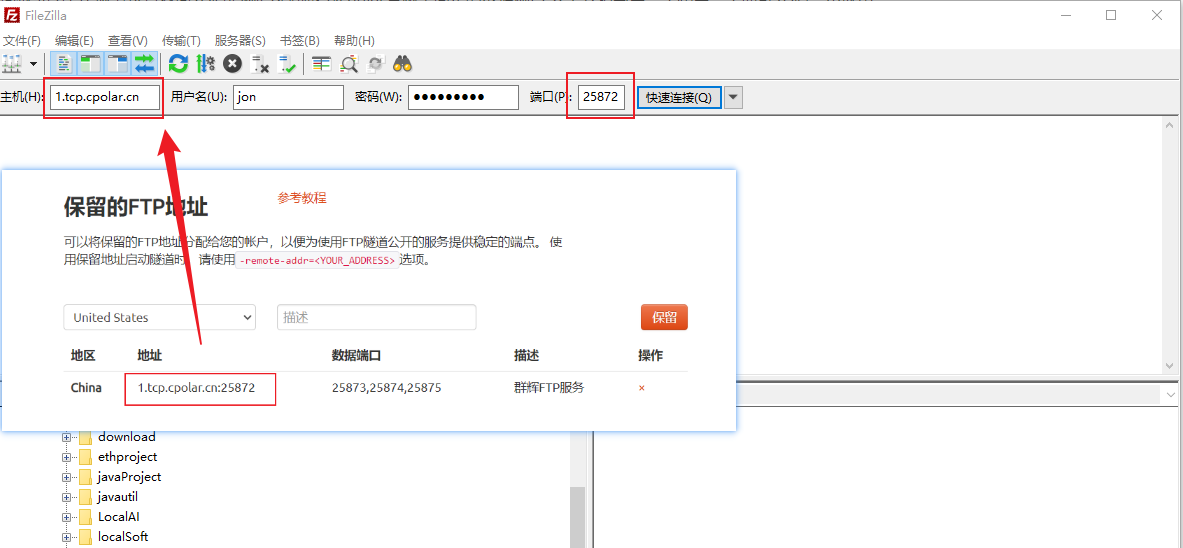
Task: Open the Site Manager dropdown arrow
Action: coord(33,64)
